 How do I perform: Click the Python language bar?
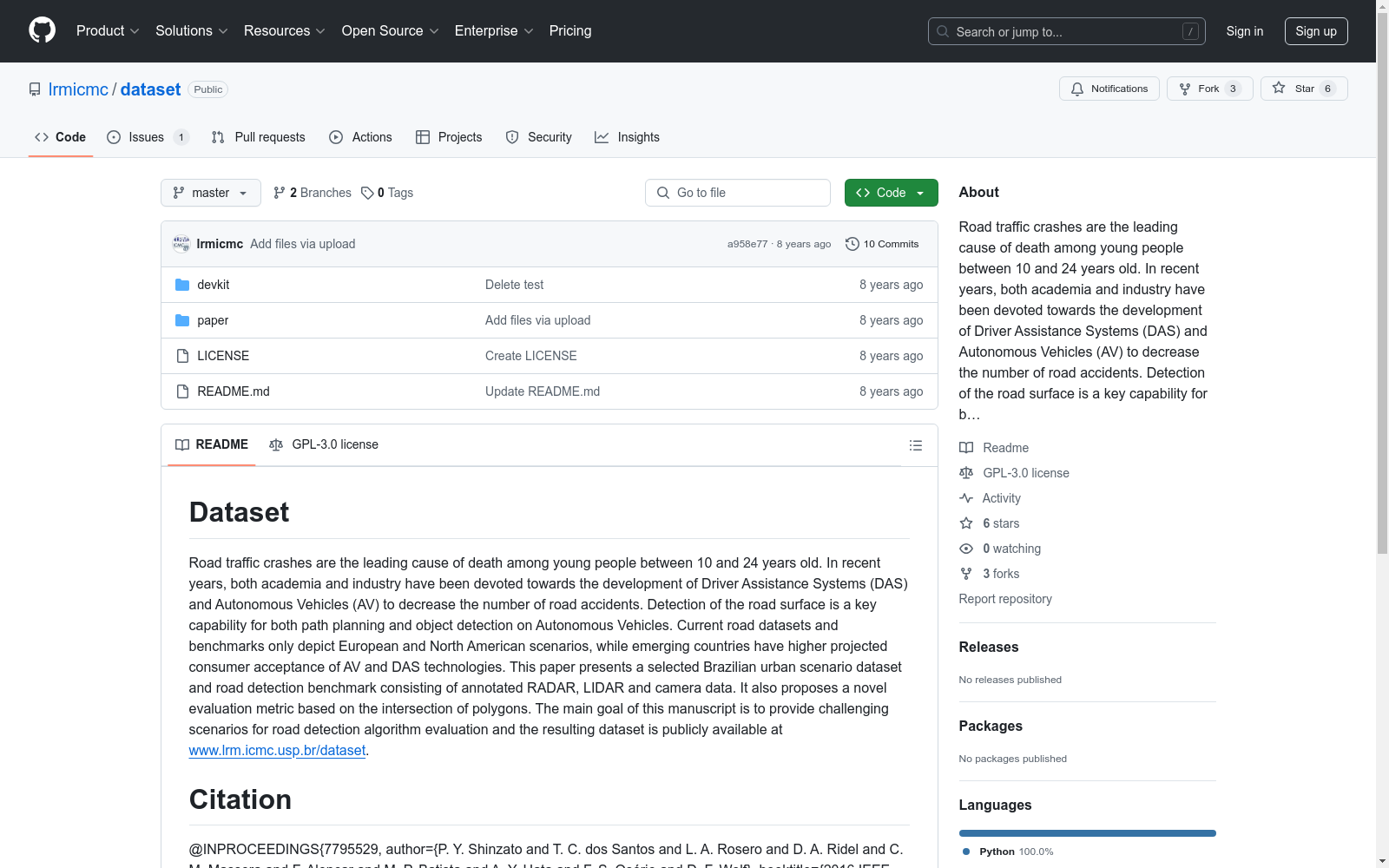1087,833
